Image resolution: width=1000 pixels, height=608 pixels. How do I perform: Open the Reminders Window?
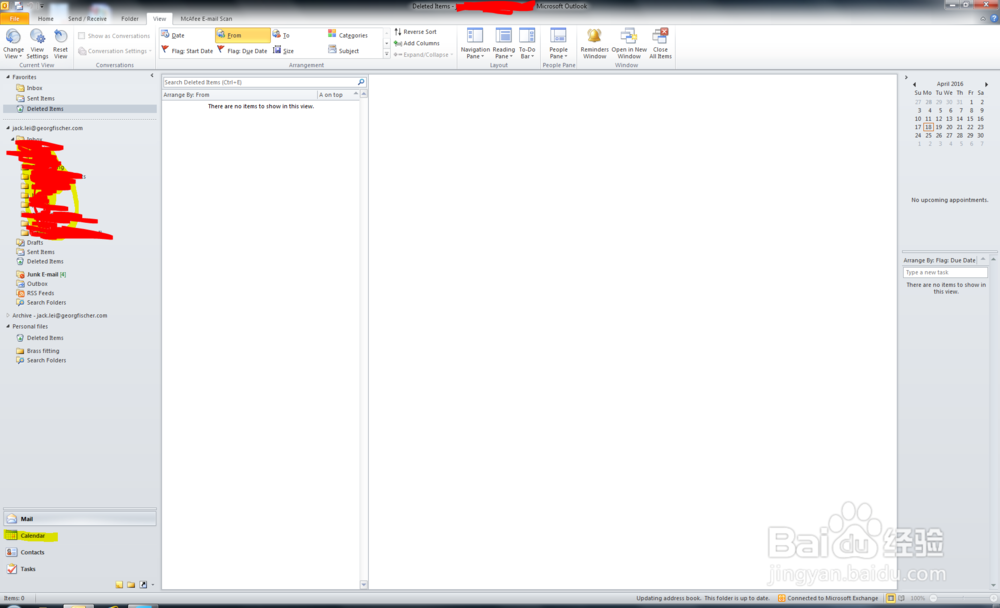594,44
